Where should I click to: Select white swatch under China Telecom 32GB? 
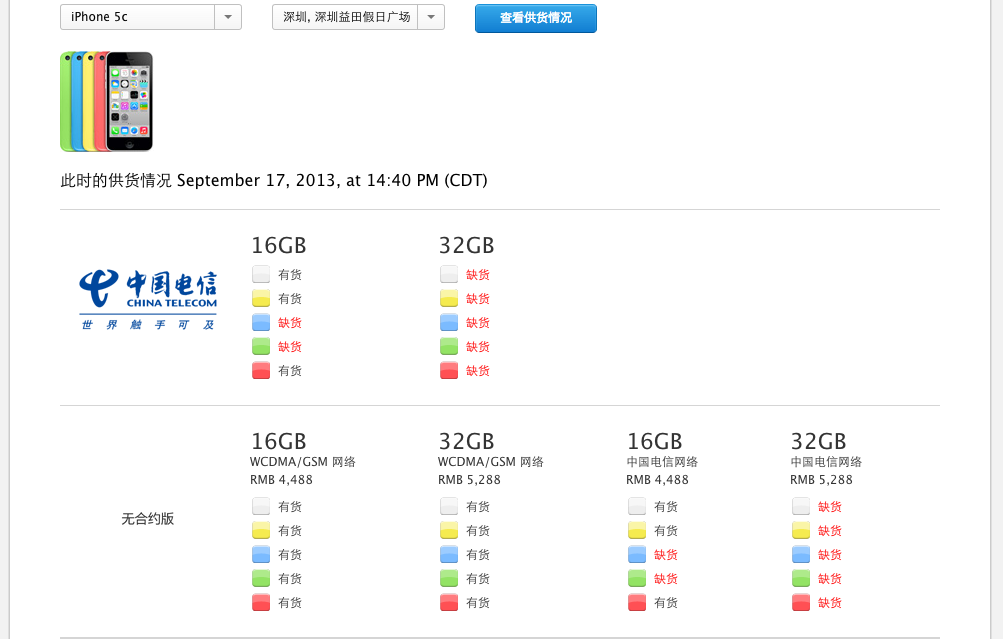coord(449,274)
